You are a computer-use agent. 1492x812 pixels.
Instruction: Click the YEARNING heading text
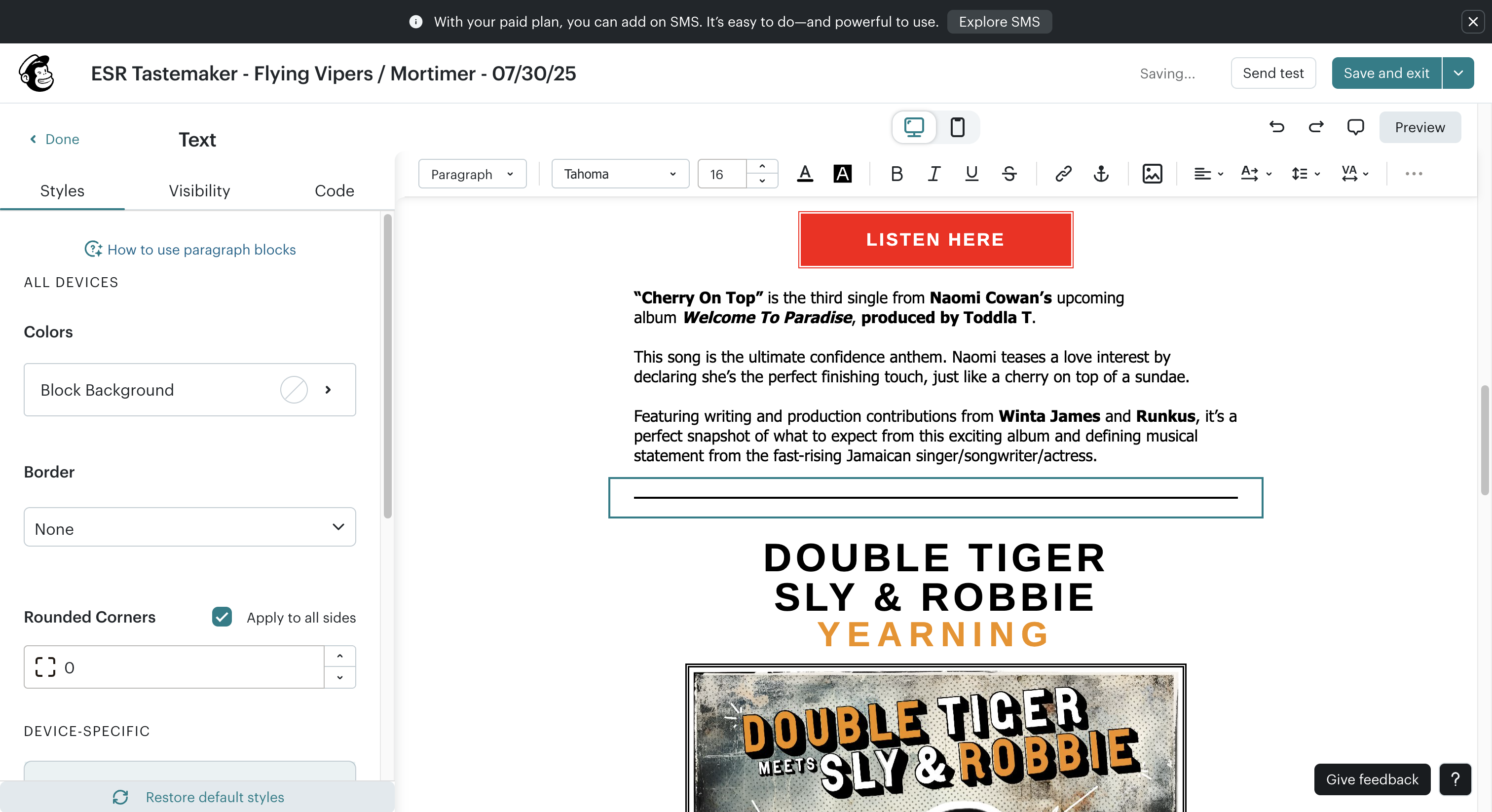coord(933,634)
